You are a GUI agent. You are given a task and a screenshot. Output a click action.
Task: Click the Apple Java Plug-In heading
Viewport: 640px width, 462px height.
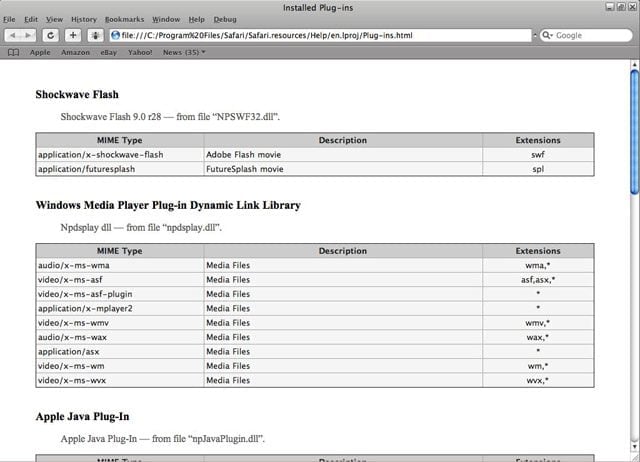point(82,416)
